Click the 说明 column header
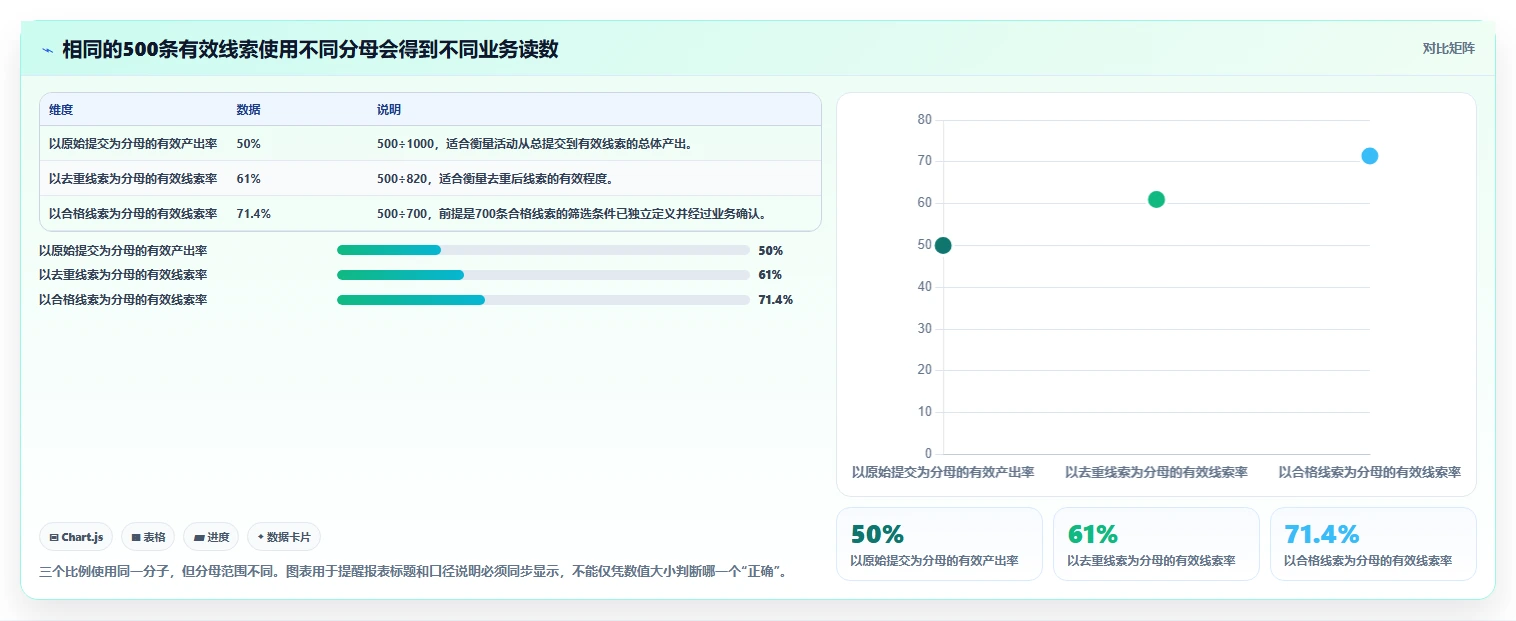Image resolution: width=1516 pixels, height=621 pixels. [389, 110]
